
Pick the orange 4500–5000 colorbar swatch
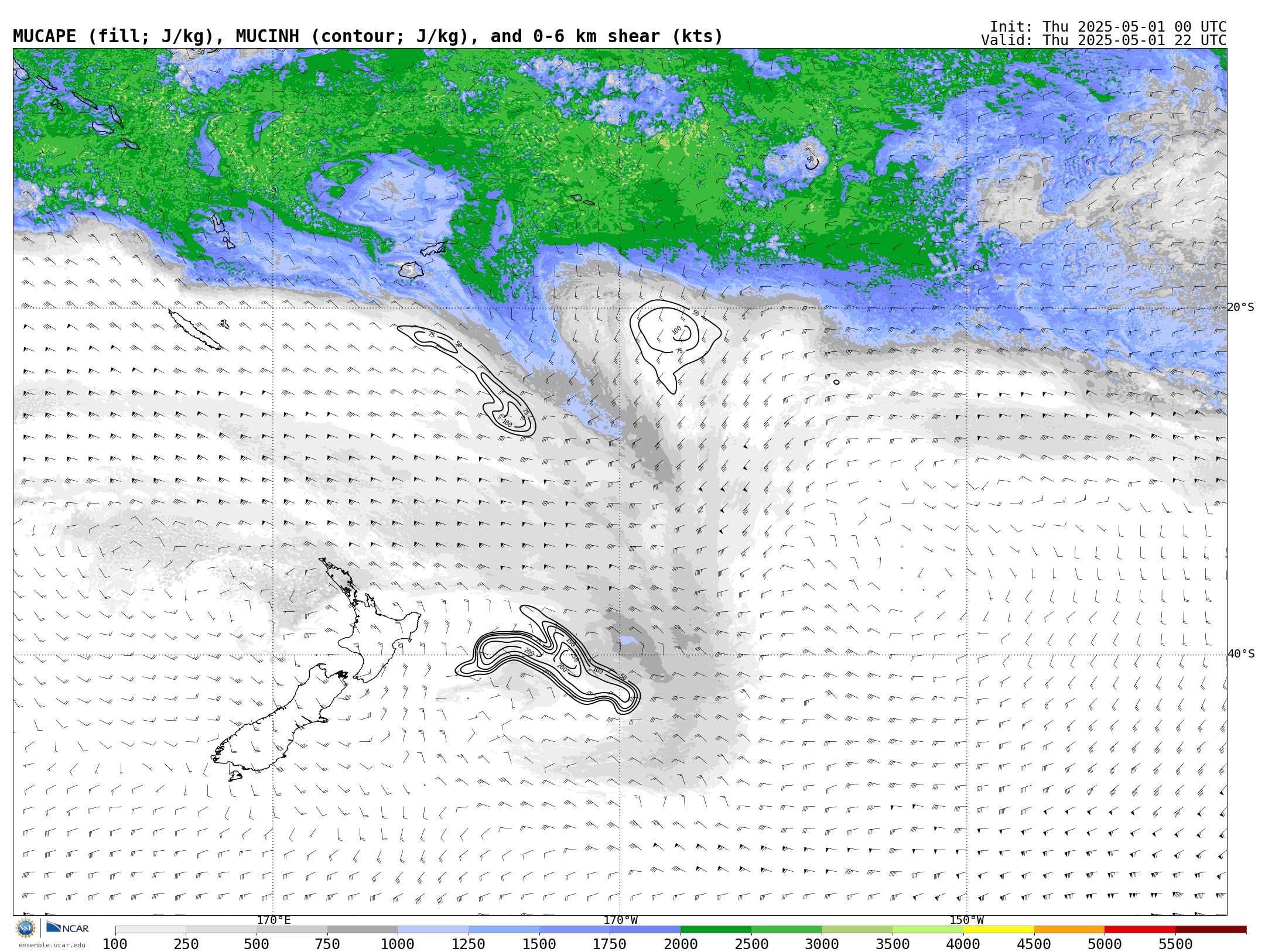point(1069,930)
